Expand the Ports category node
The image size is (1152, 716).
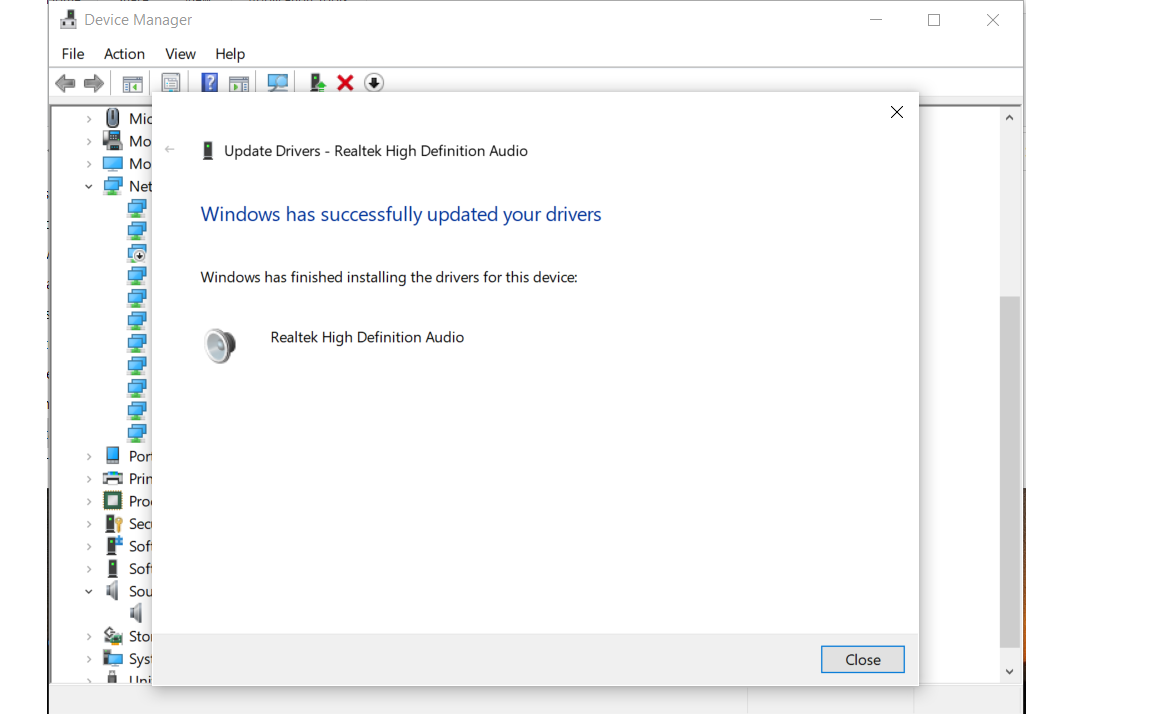click(89, 457)
